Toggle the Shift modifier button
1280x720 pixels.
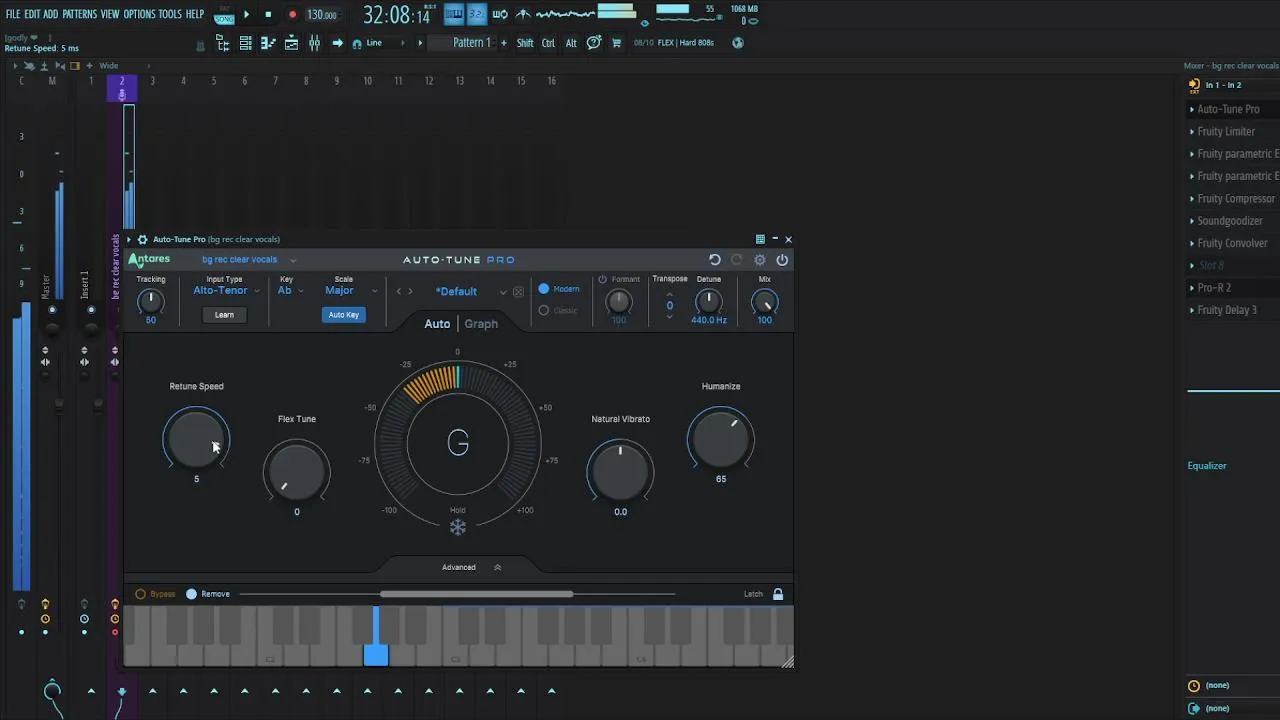click(525, 43)
